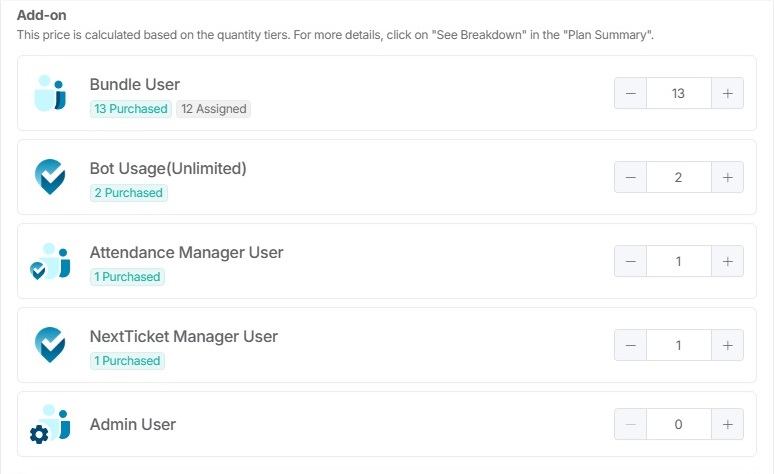The height and width of the screenshot is (474, 774).
Task: Click the Attendance Manager User icon
Action: [x=50, y=261]
